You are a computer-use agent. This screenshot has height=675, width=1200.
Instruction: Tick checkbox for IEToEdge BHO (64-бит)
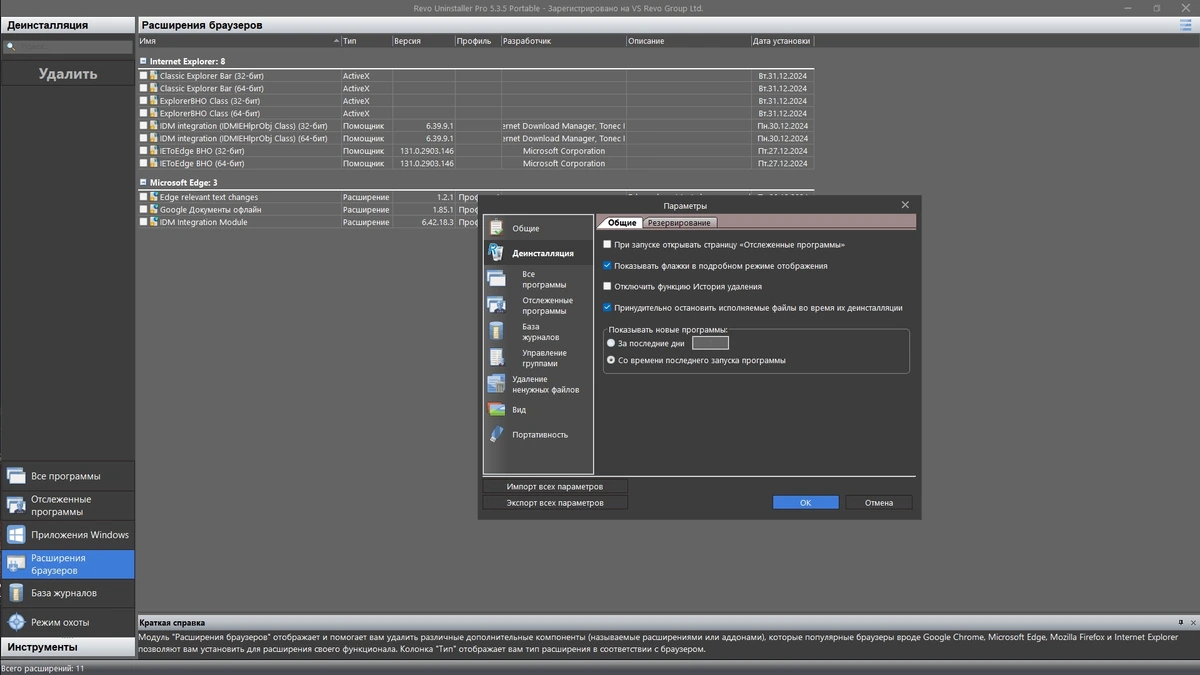click(x=143, y=163)
